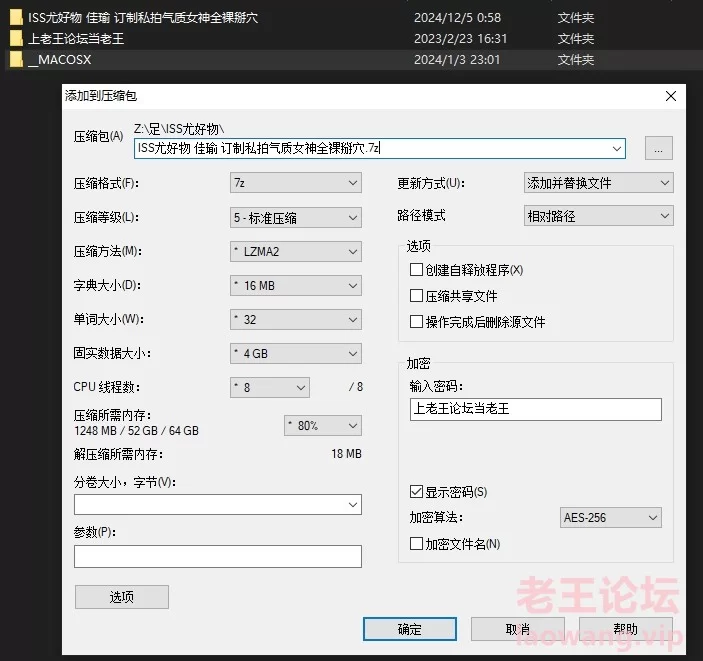Click the folder icon of the ISS尤好物 row
The width and height of the screenshot is (703, 661).
[16, 17]
